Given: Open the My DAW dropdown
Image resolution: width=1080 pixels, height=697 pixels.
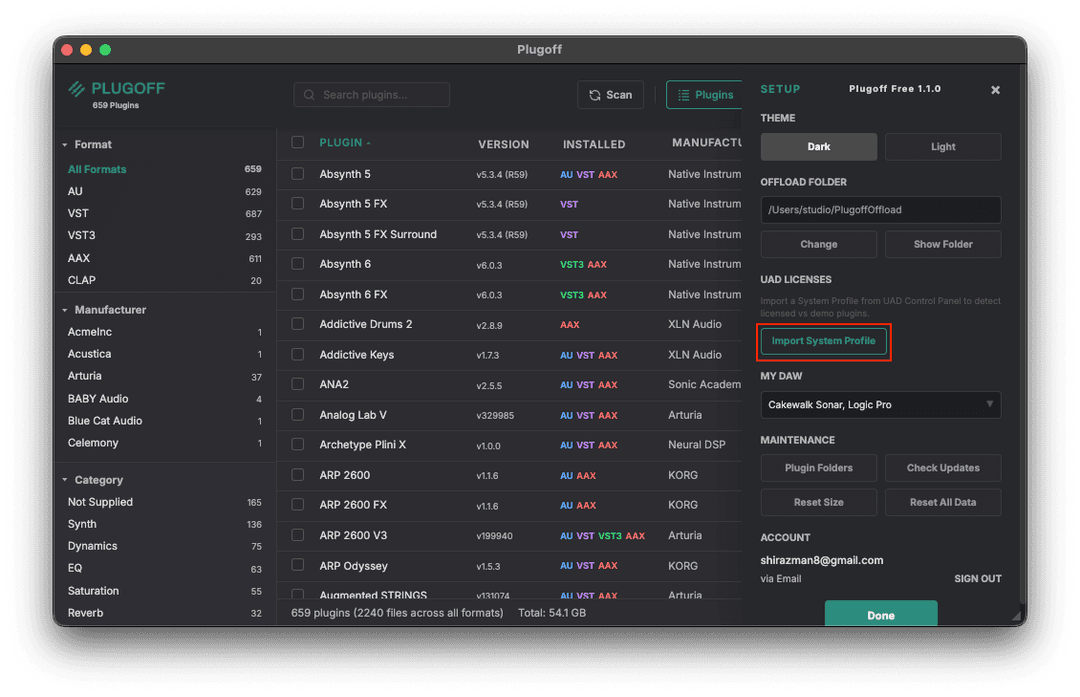Looking at the screenshot, I should pyautogui.click(x=880, y=405).
